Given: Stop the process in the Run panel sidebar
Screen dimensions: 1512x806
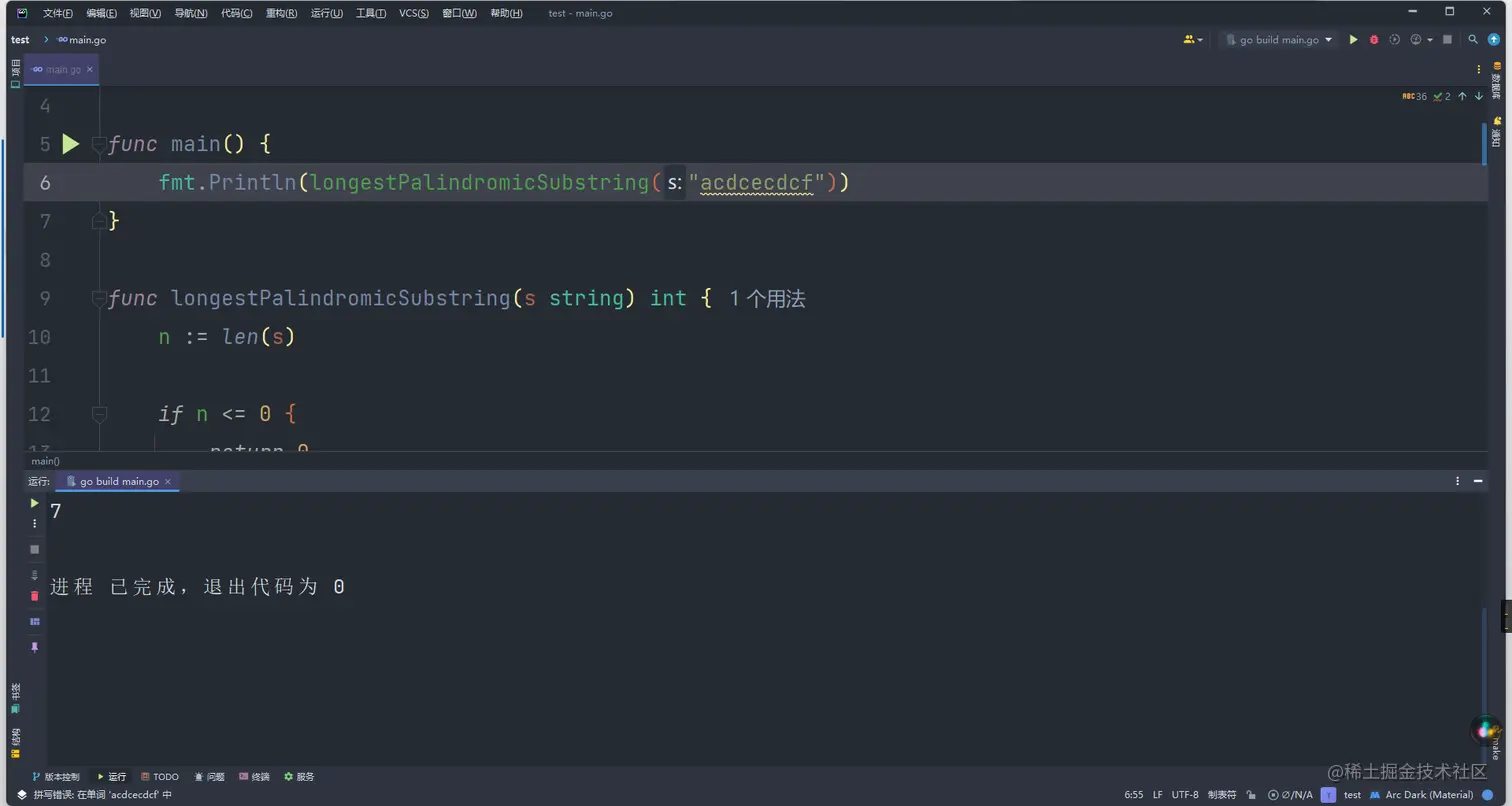Looking at the screenshot, I should (x=35, y=549).
